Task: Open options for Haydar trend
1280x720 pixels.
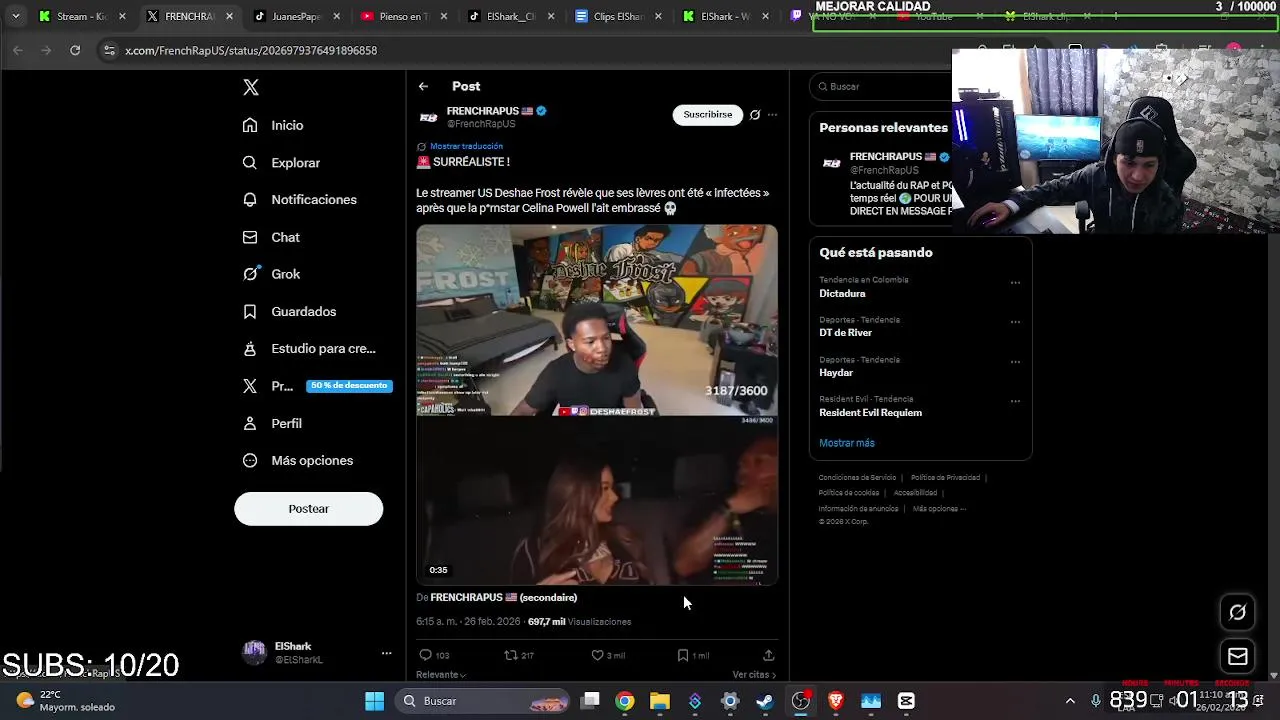Action: coord(1015,362)
